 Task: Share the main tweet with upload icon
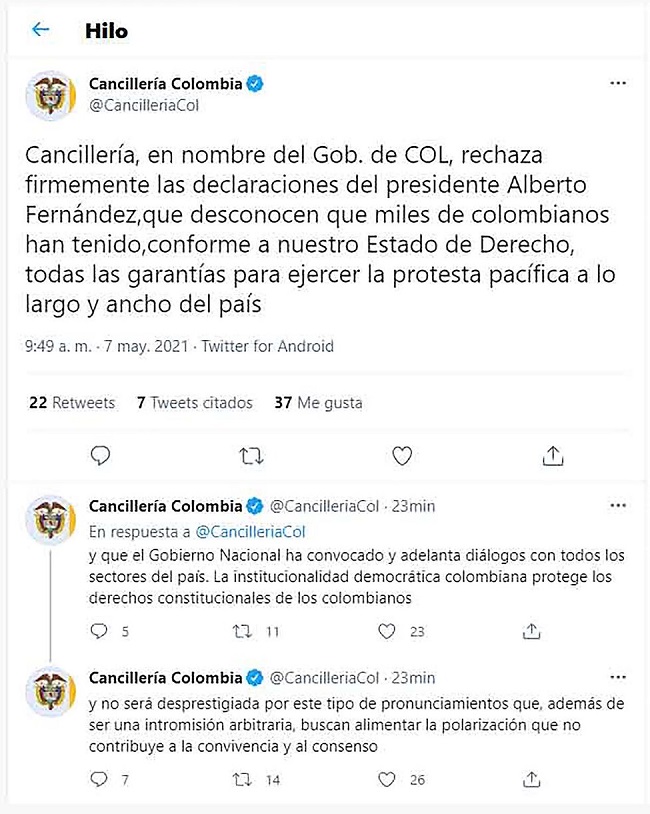click(x=553, y=455)
